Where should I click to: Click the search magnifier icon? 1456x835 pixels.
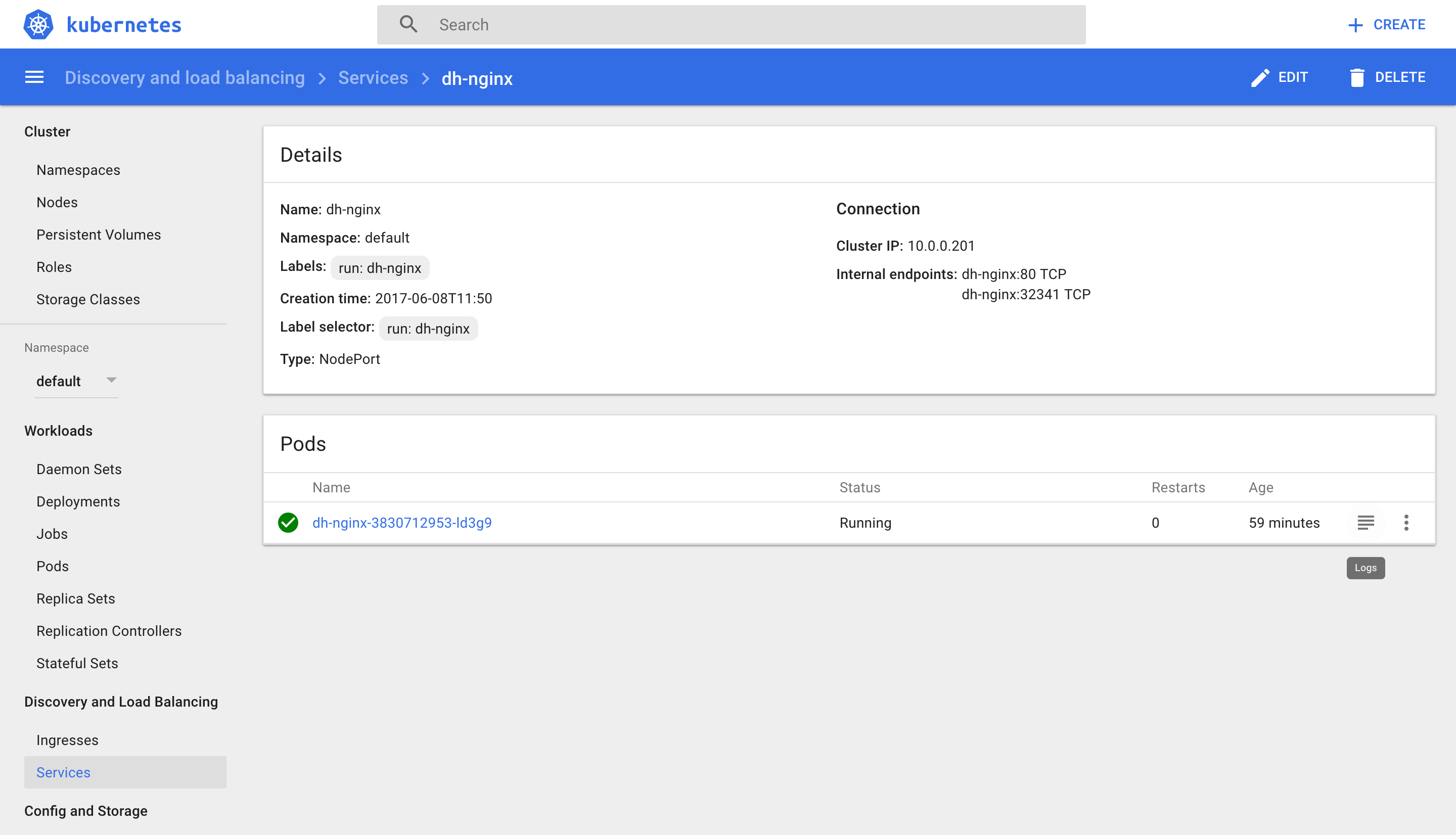pyautogui.click(x=408, y=25)
